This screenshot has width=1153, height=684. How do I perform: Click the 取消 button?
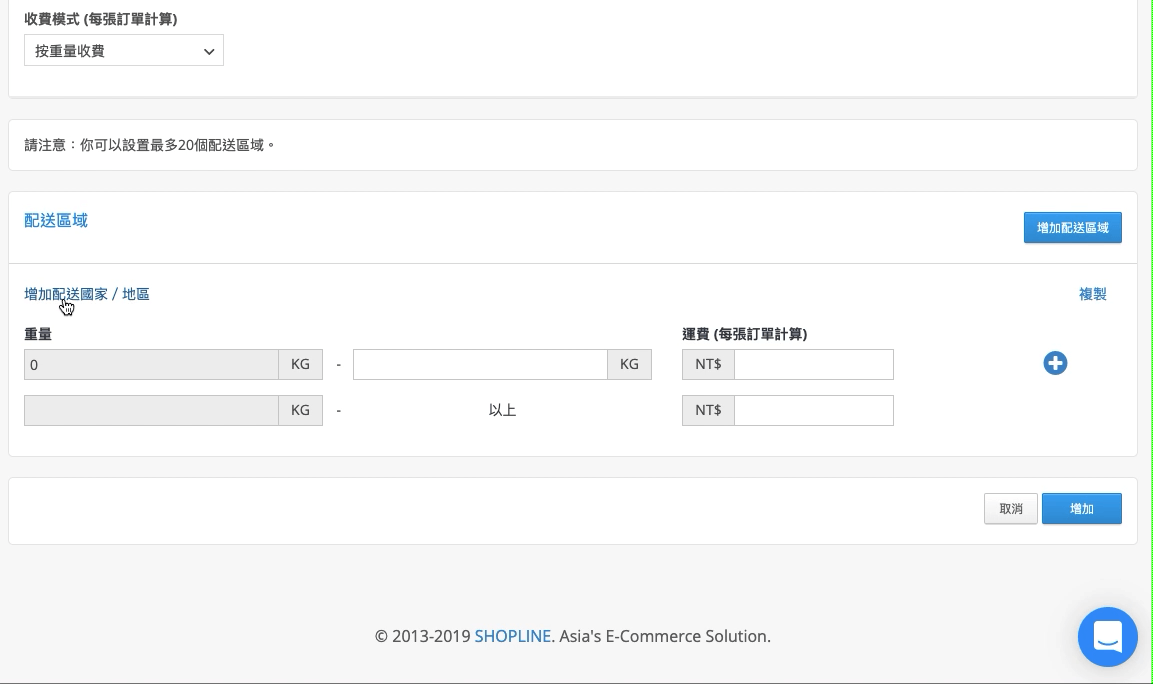[1010, 509]
